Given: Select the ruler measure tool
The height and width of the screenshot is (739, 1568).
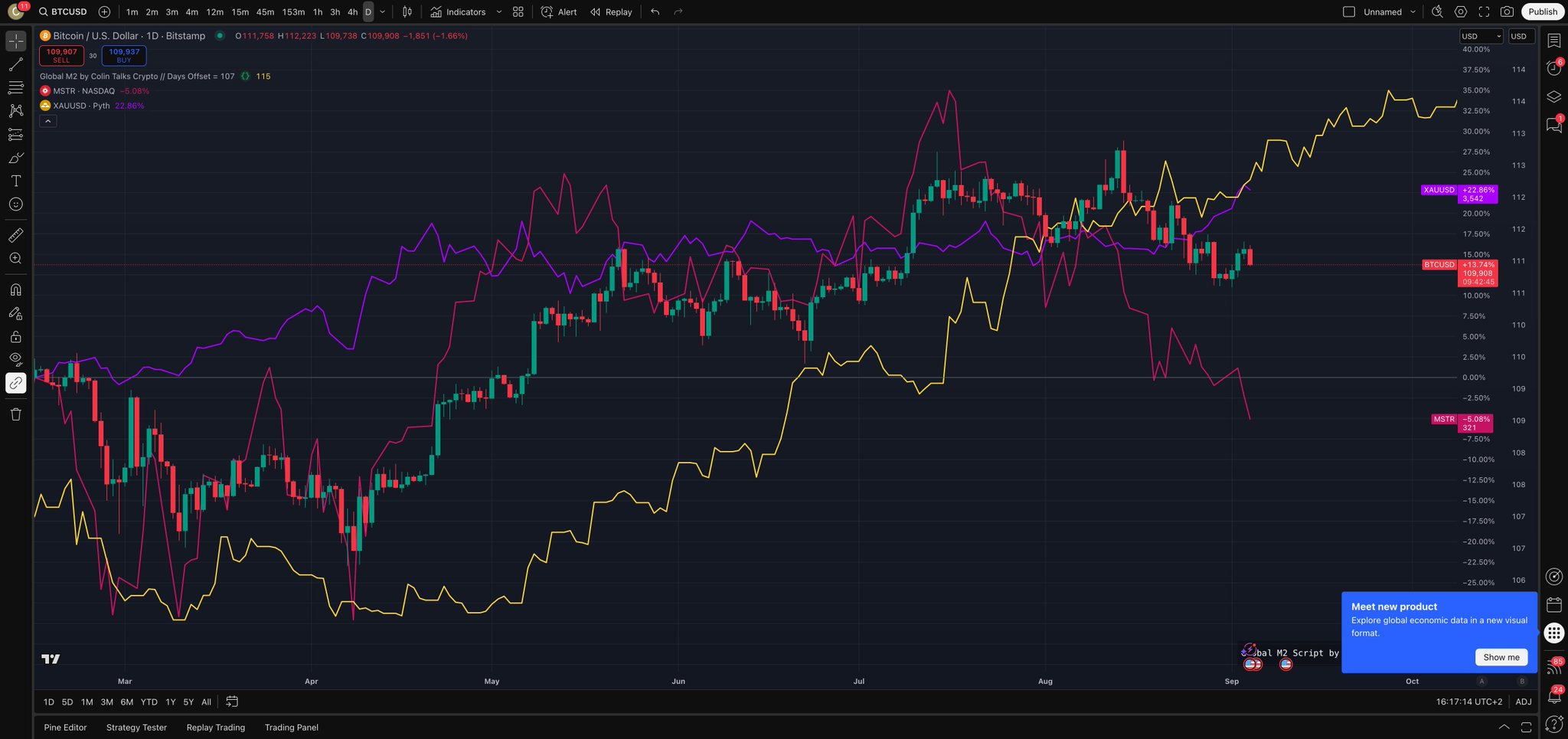Looking at the screenshot, I should click(16, 235).
